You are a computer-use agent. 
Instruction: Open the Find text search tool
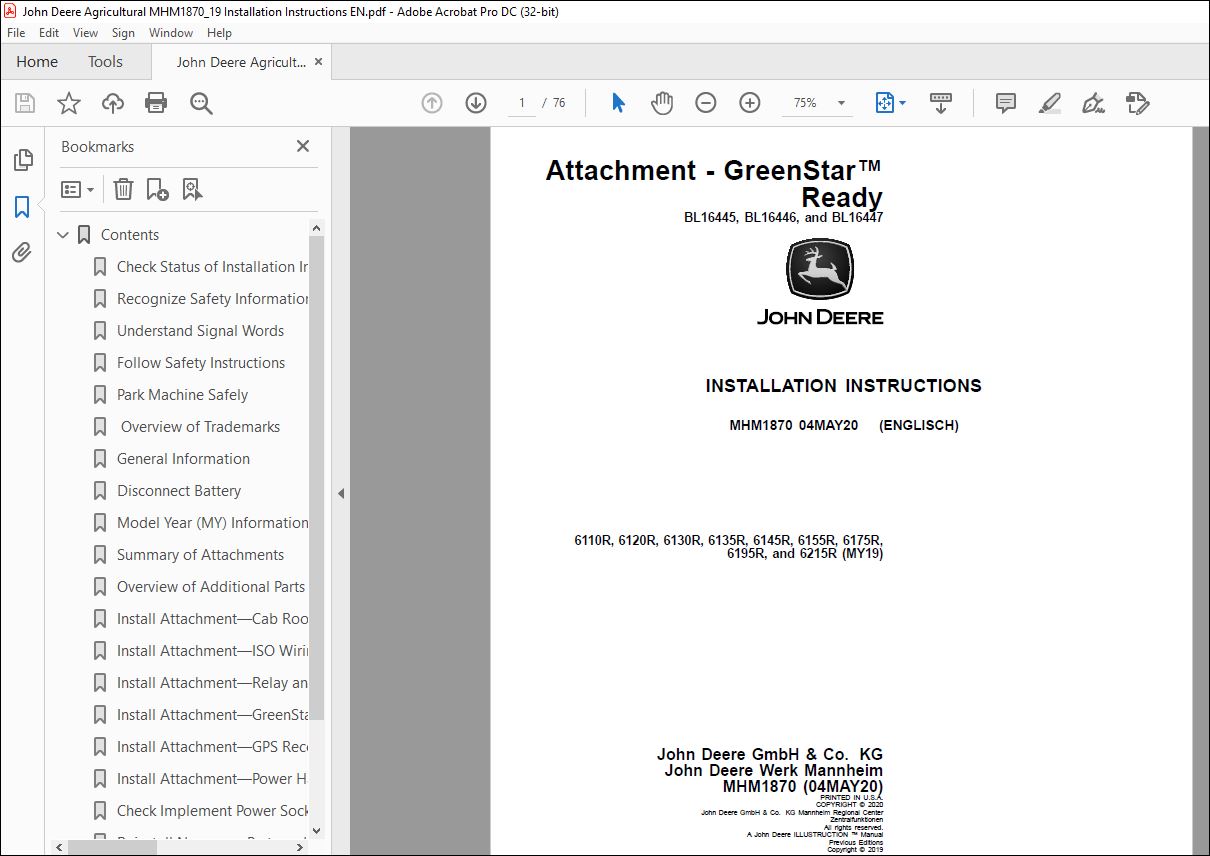[x=201, y=103]
